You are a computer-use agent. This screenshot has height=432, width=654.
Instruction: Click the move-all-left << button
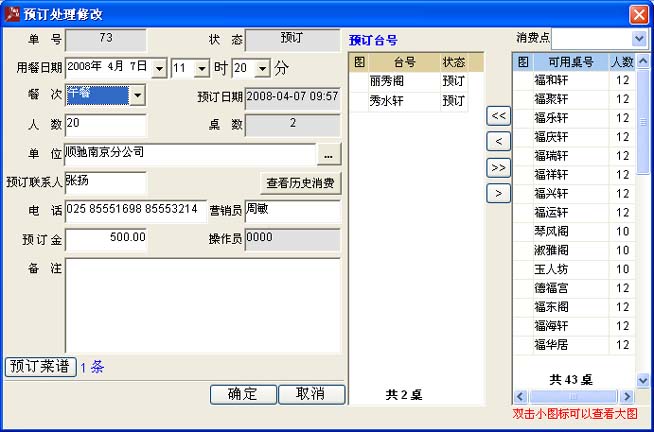pos(498,115)
